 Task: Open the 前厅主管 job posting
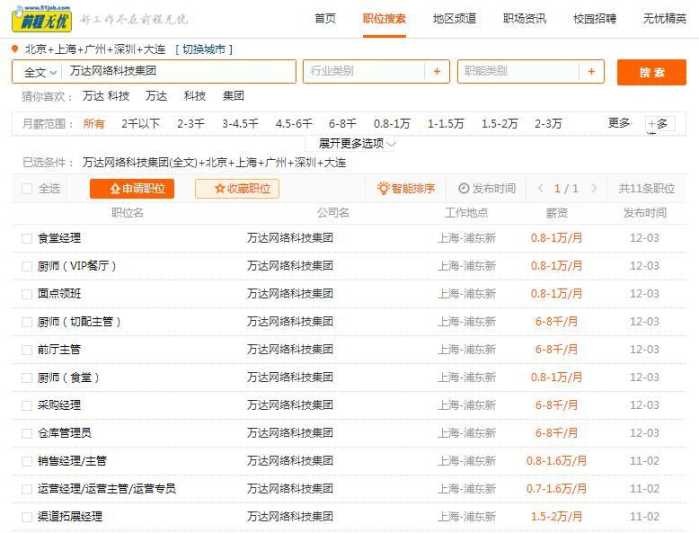click(59, 349)
